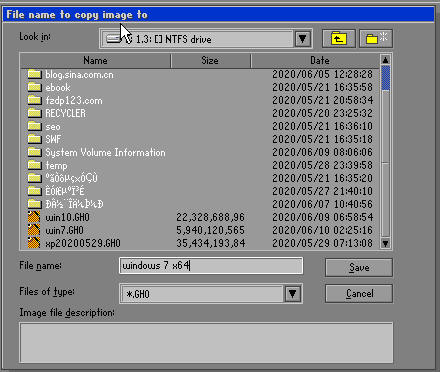Click the size value 5,940,120,565
Image resolution: width=440 pixels, height=372 pixels.
[x=211, y=230]
